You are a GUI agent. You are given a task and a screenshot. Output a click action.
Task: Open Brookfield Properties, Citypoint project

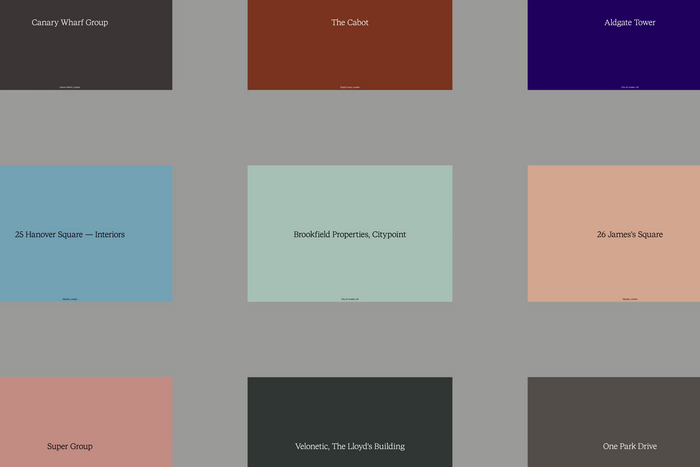click(350, 234)
